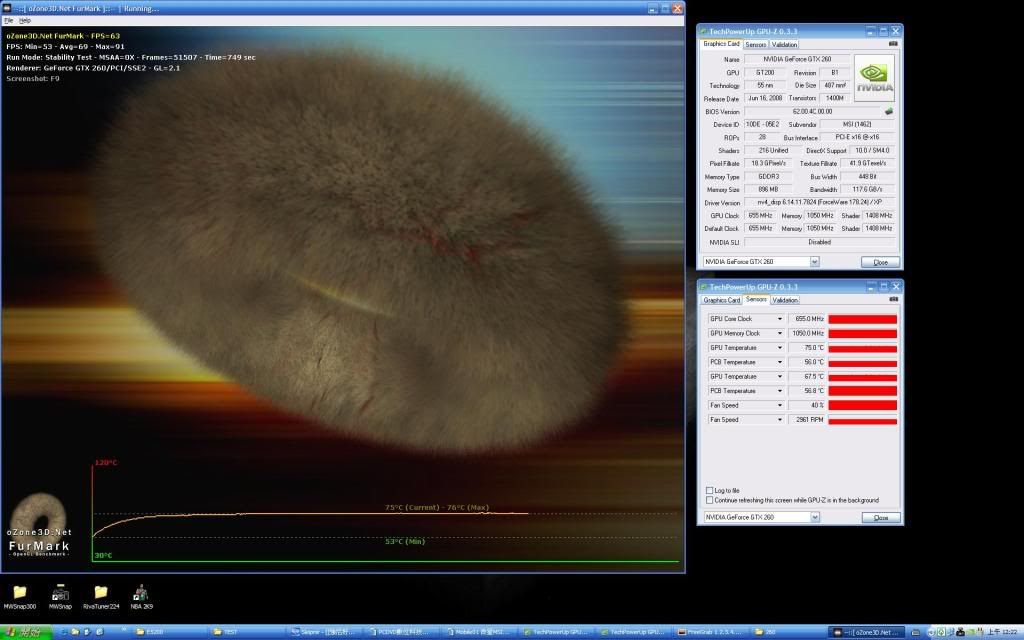Open the Windows Start button
1024x640 pixels.
pos(25,632)
